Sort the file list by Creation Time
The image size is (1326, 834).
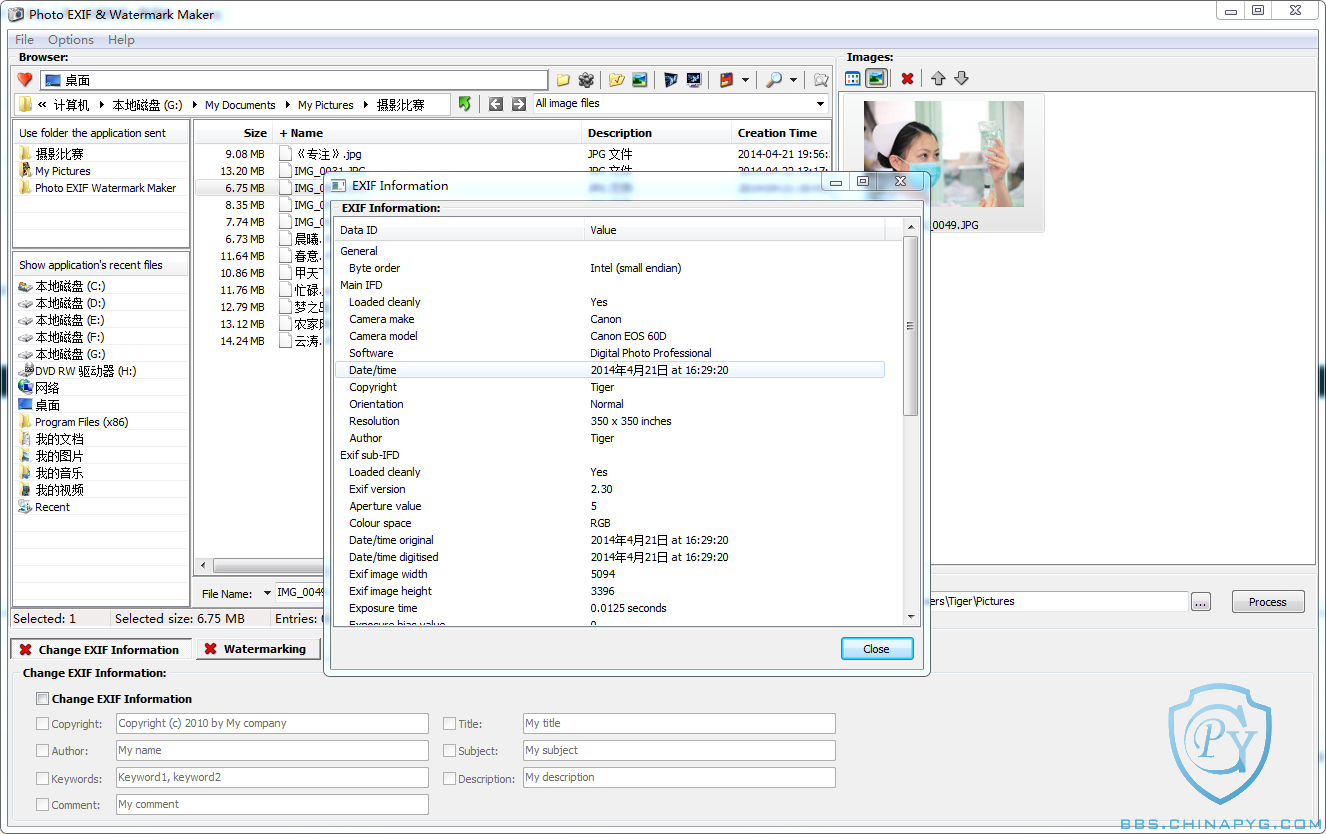click(x=781, y=133)
